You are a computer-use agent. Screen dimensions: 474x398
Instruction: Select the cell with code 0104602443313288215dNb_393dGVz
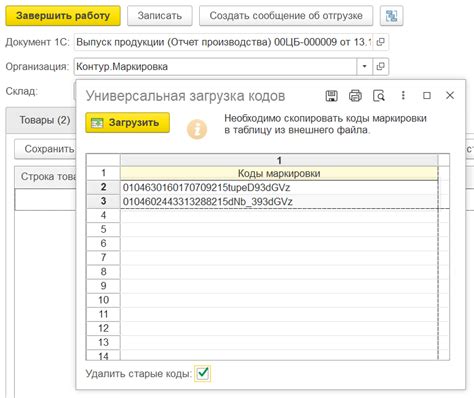[279, 202]
